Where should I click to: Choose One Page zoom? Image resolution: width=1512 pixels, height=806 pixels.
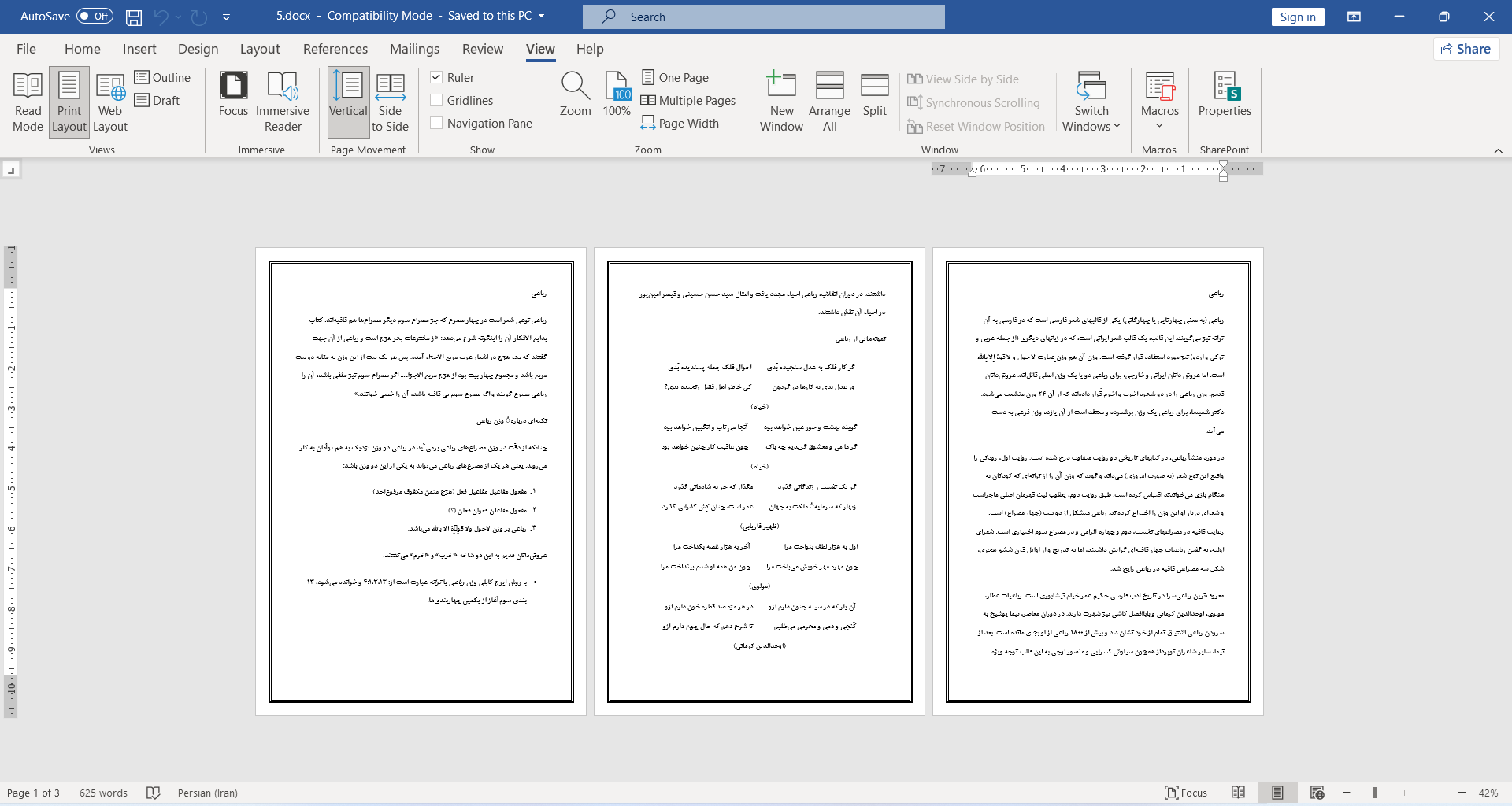coord(675,77)
